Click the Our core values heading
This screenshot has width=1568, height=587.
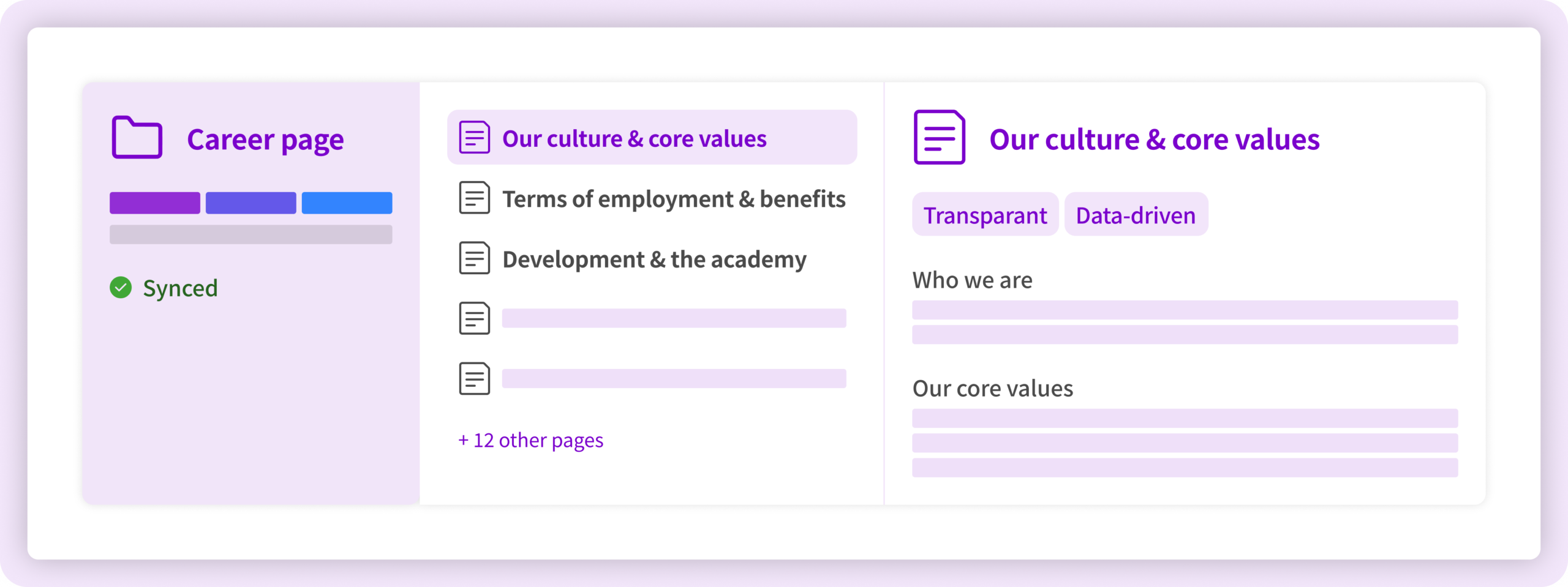[x=992, y=389]
